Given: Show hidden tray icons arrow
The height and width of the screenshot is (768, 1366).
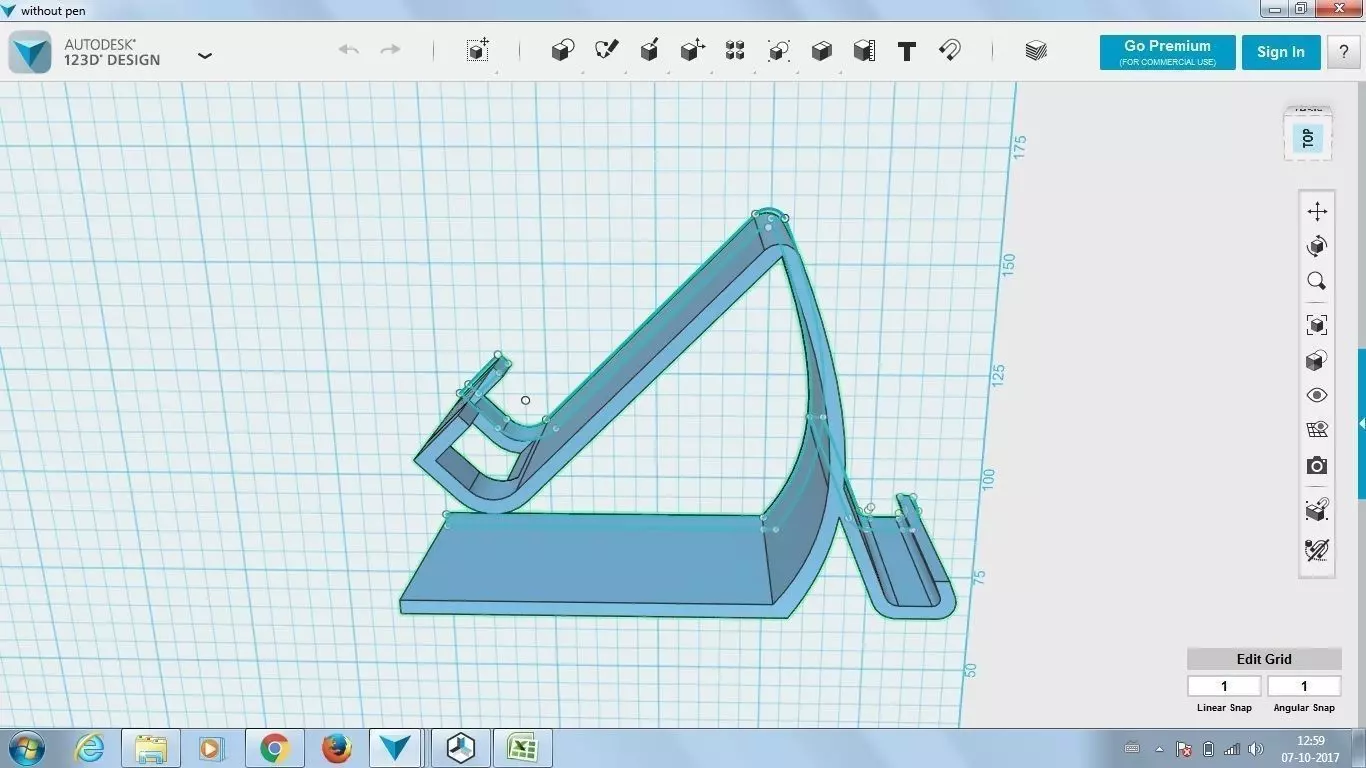Looking at the screenshot, I should [x=1160, y=749].
